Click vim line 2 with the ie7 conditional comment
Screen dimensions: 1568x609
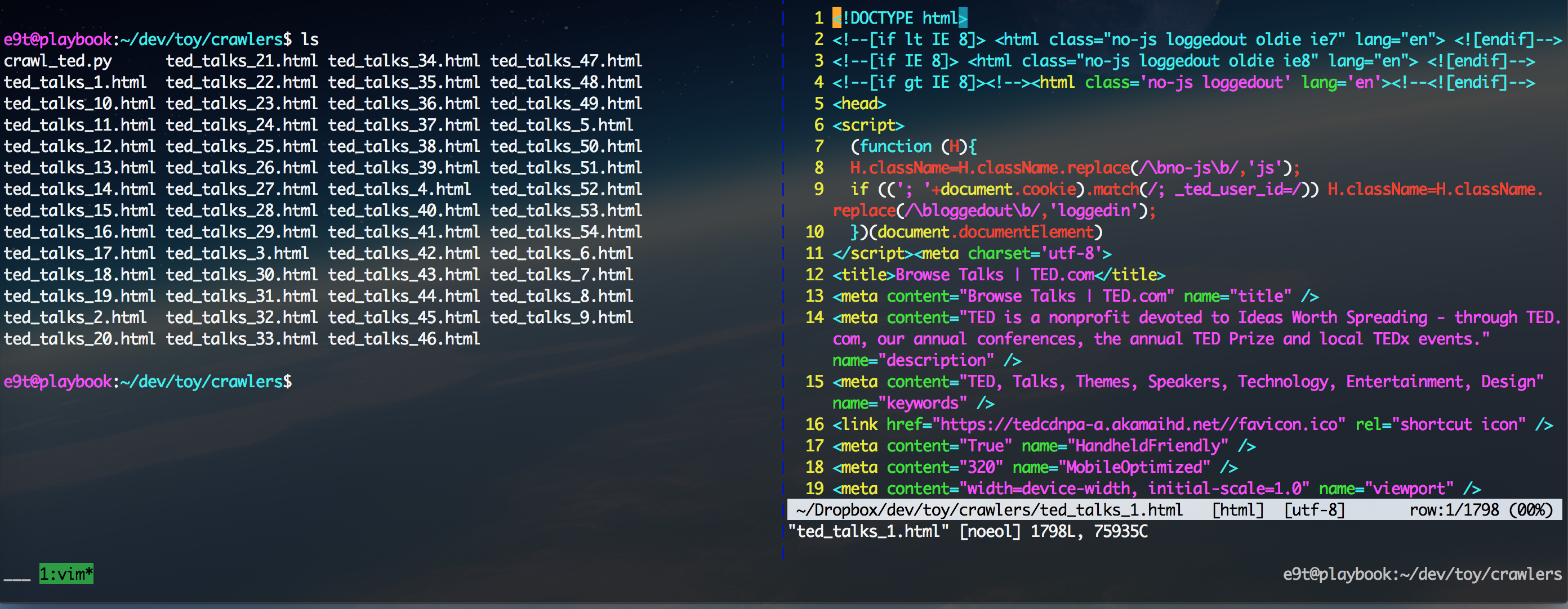tap(1197, 39)
